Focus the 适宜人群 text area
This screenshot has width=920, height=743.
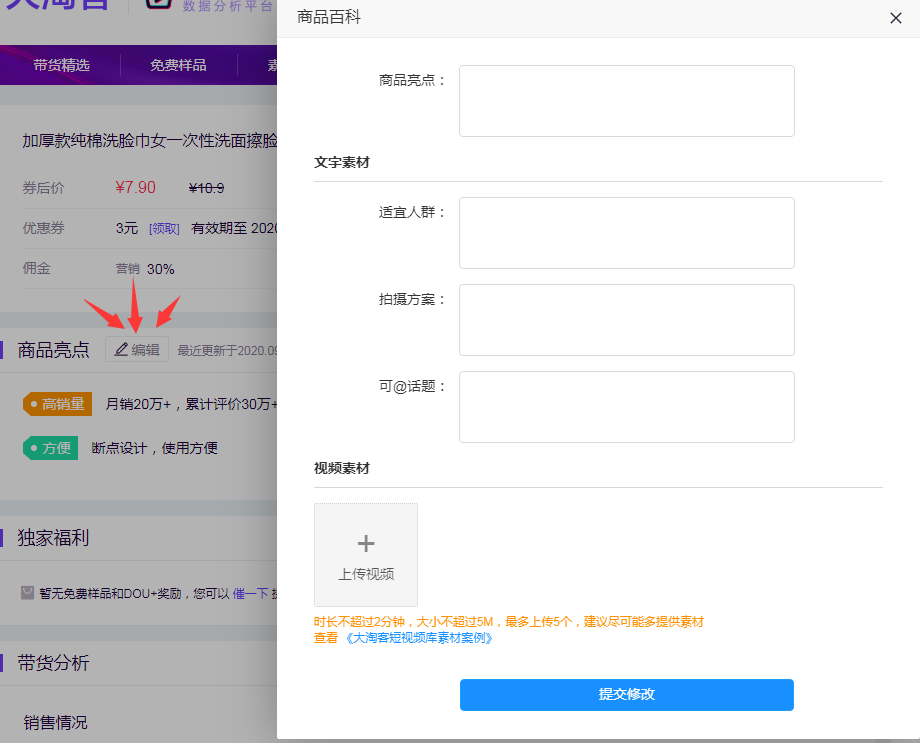626,233
